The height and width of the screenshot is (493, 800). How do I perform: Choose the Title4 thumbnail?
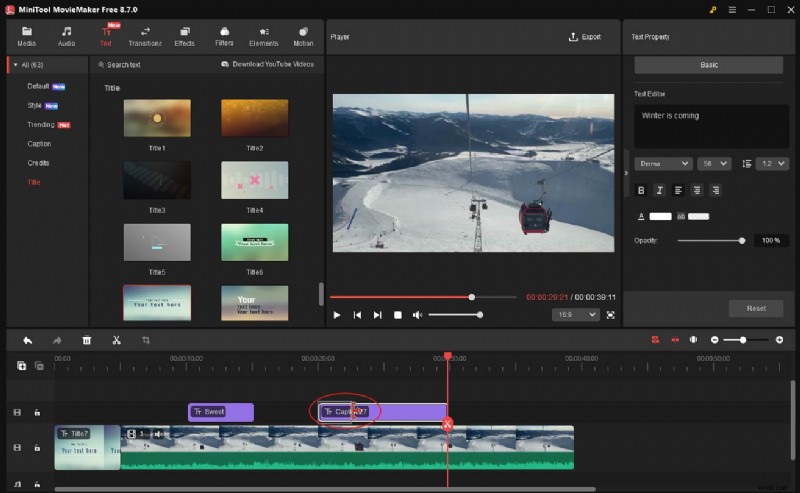tap(255, 180)
